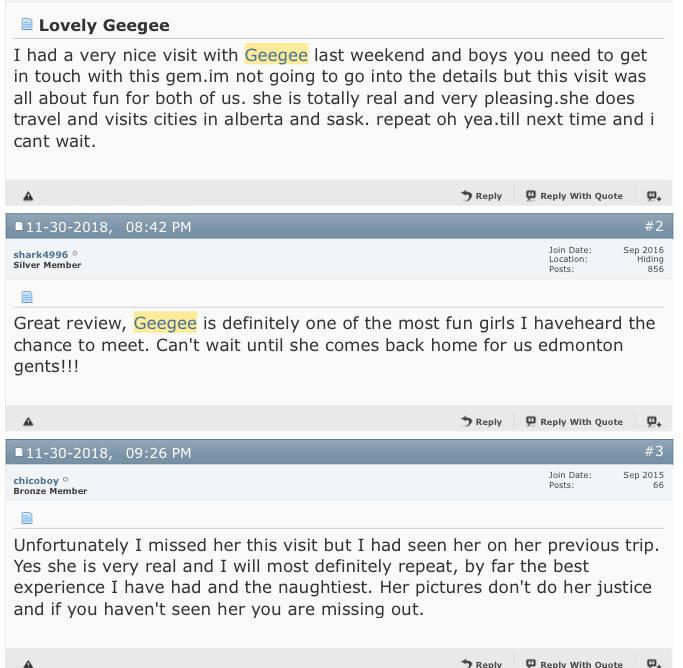
Task: Click report icon under shark4996's post
Action: (x=28, y=422)
